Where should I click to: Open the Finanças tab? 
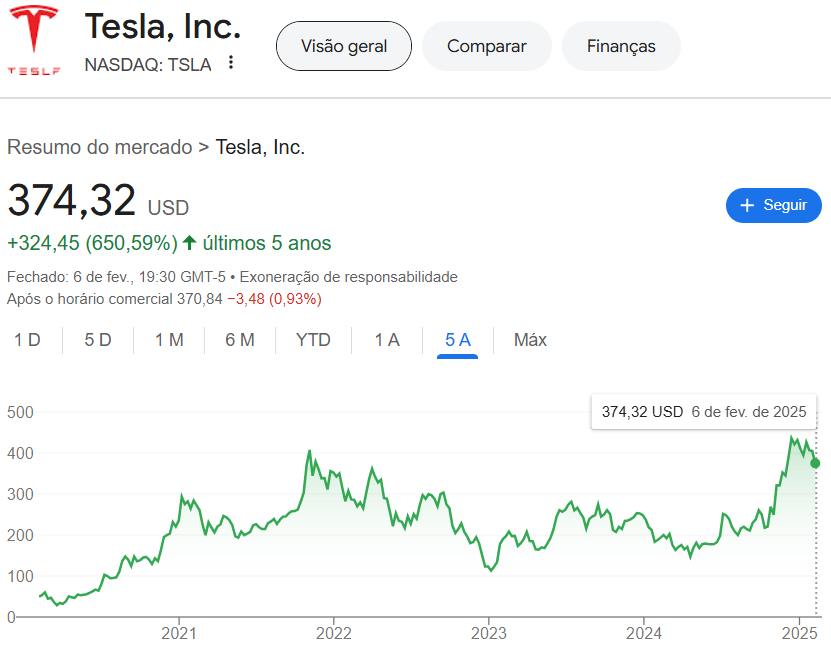tap(621, 46)
